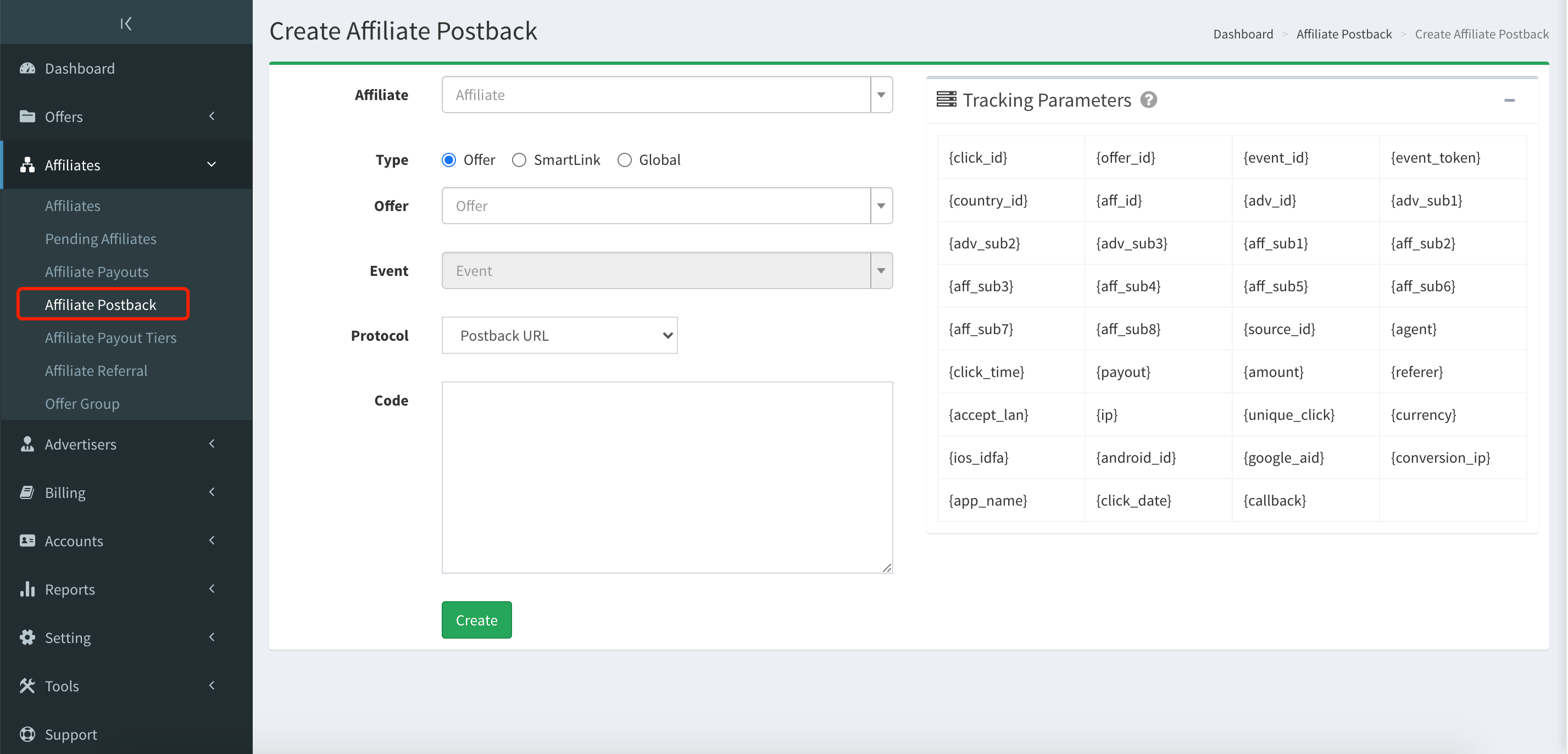Click the {currency} tracking parameter
Image resolution: width=1568 pixels, height=754 pixels.
(1423, 414)
